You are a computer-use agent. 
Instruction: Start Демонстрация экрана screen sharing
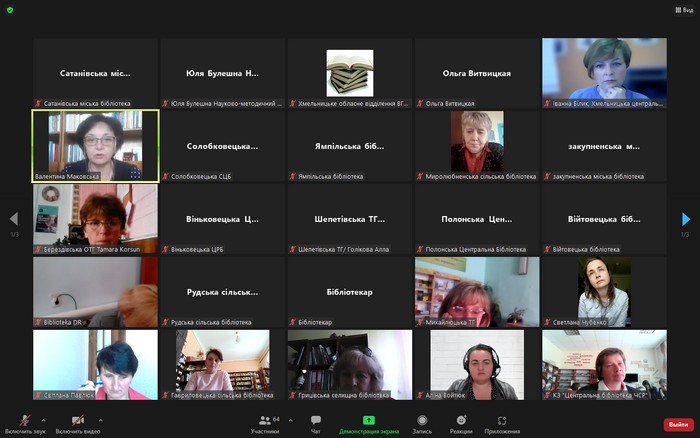tap(369, 424)
